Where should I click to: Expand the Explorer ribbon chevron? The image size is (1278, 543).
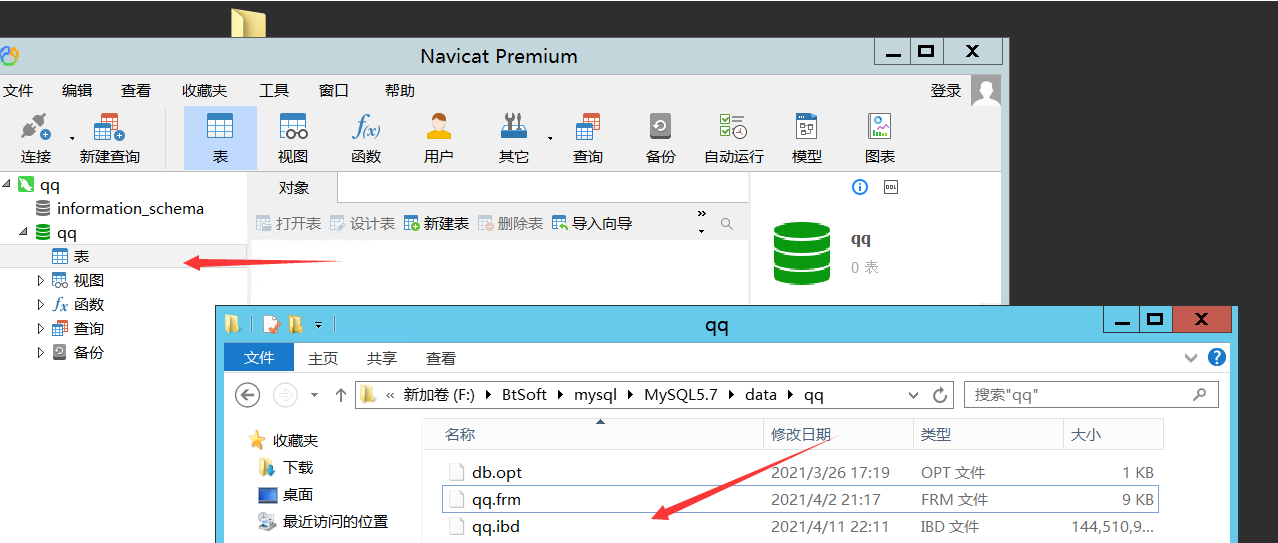point(1191,357)
